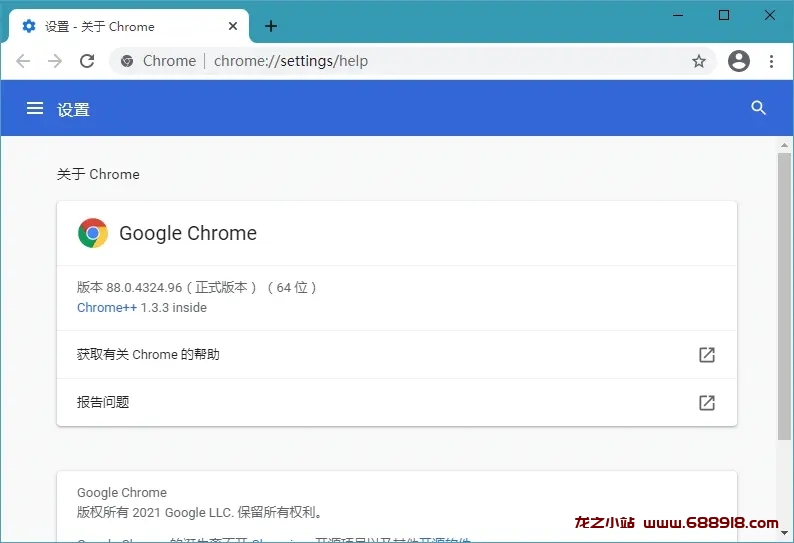794x543 pixels.
Task: Click the Chrome++ link
Action: click(107, 307)
